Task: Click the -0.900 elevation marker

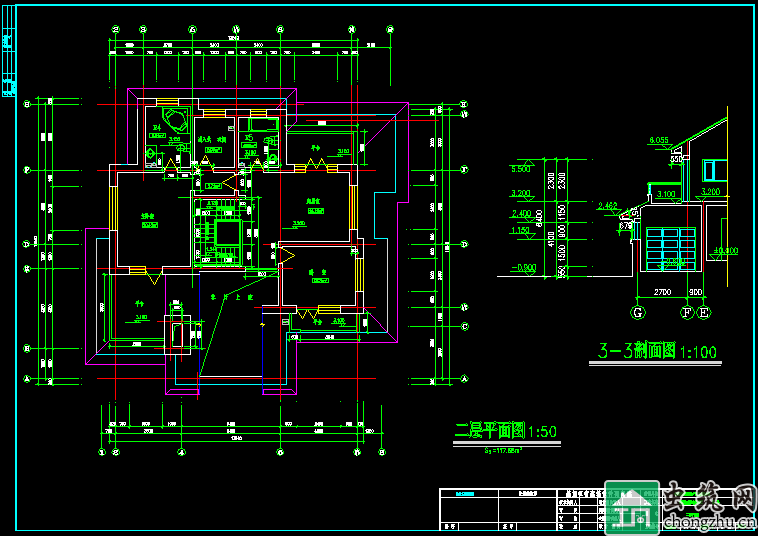Action: 521,268
